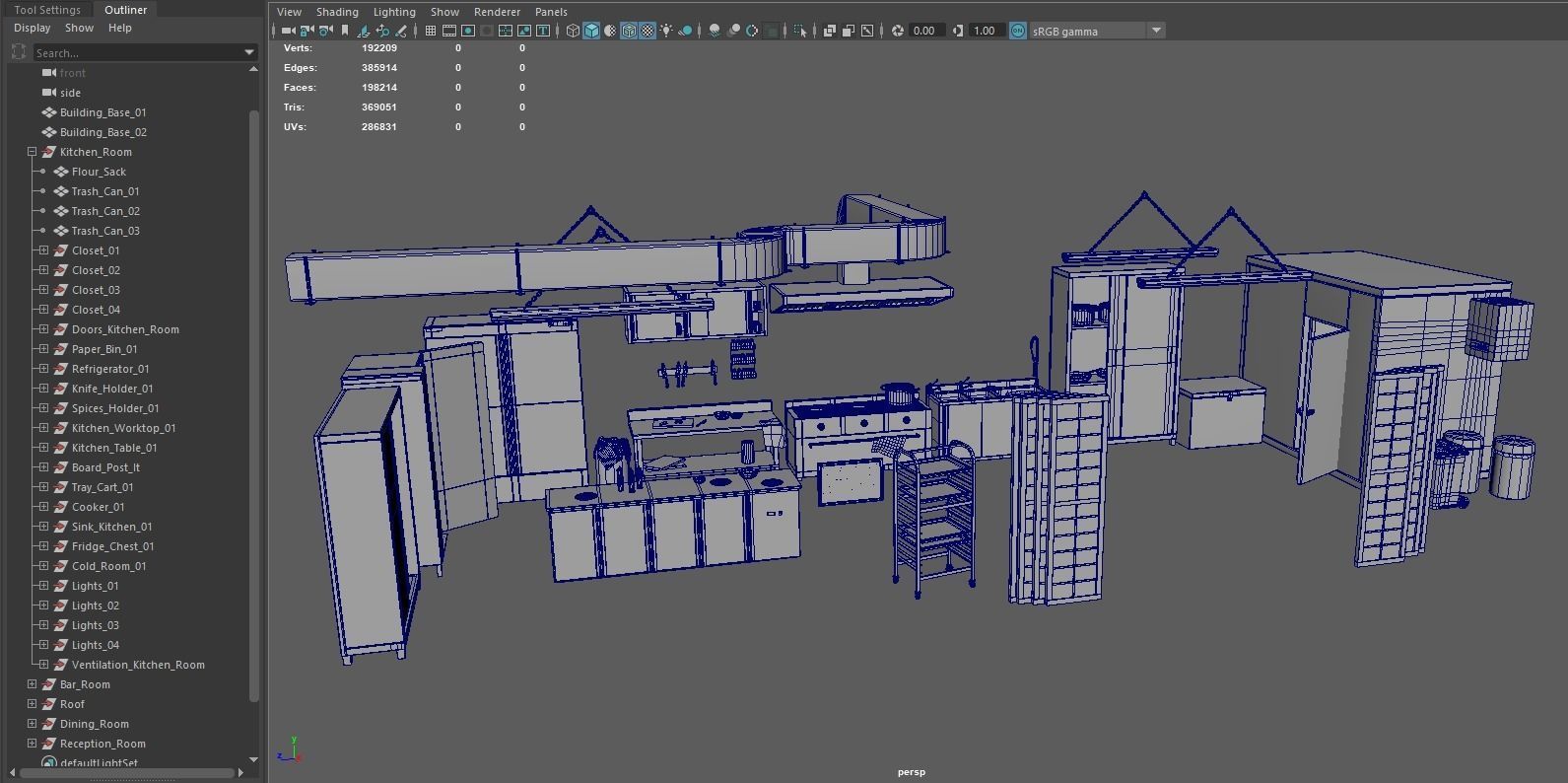The image size is (1568, 783).
Task: Toggle the Safe Action overlay
Action: tap(524, 31)
